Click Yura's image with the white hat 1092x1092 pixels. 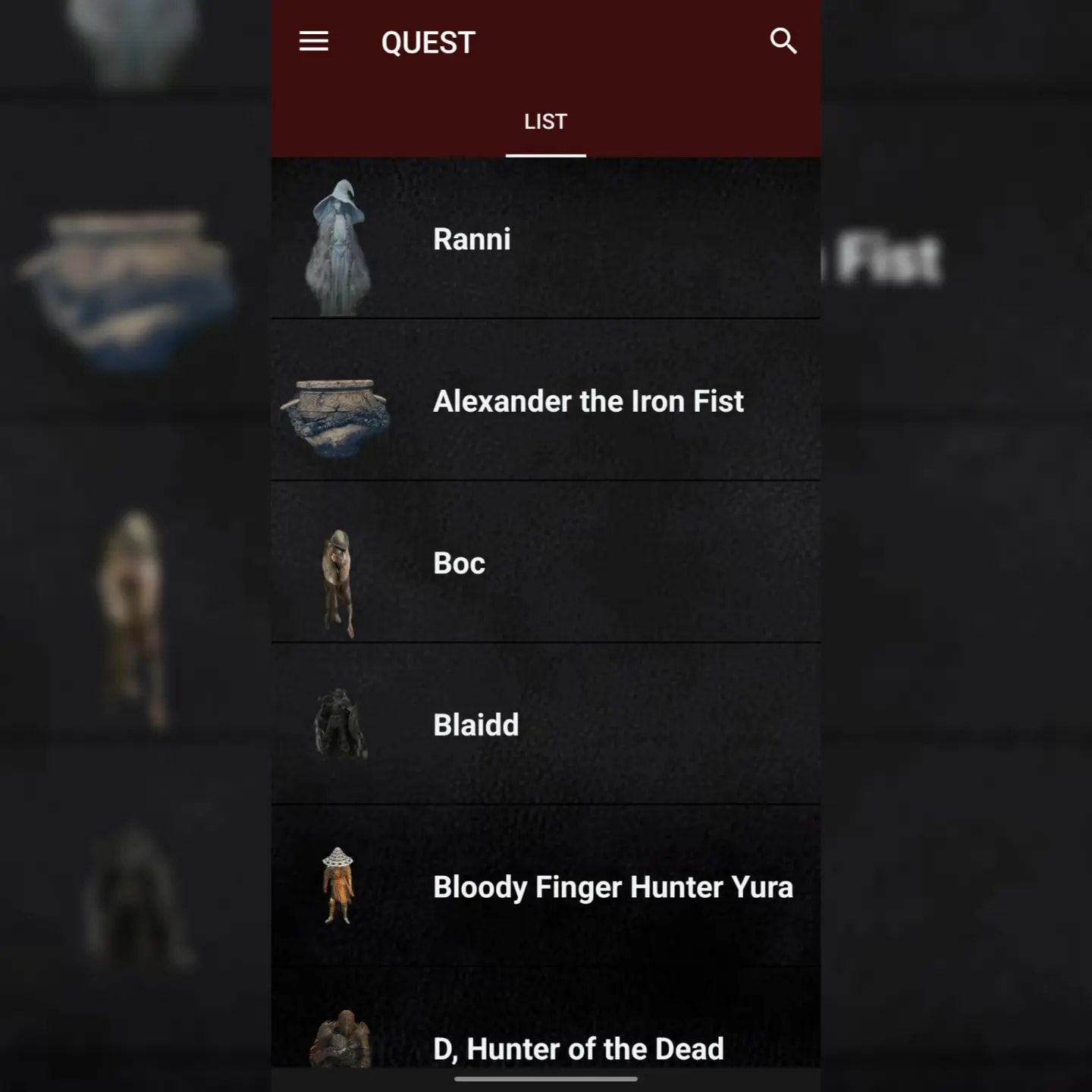click(337, 886)
